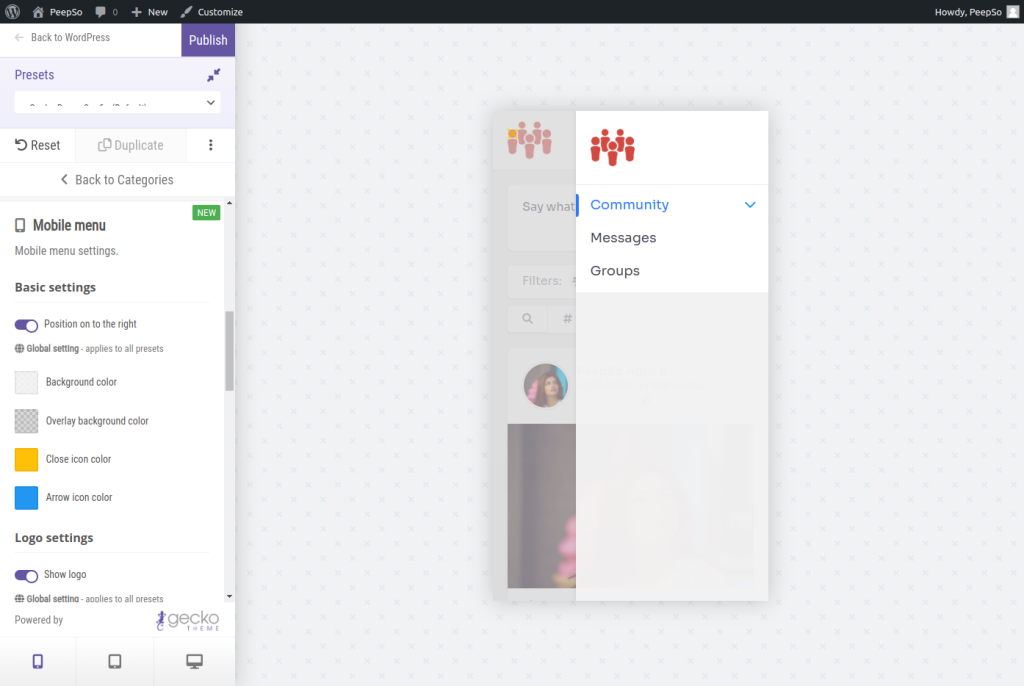
Task: Pick a new Close icon color swatch
Action: [x=25, y=459]
